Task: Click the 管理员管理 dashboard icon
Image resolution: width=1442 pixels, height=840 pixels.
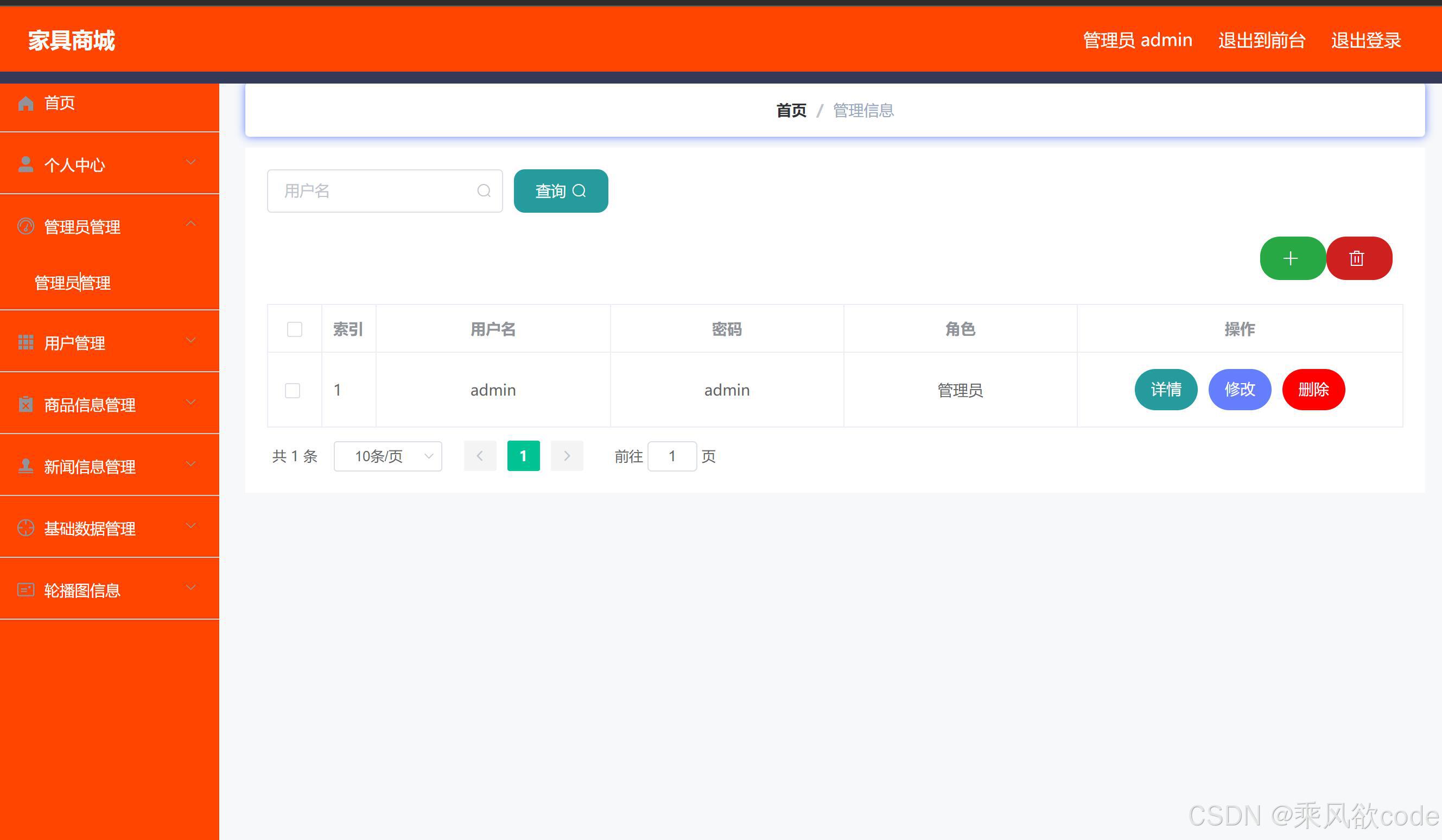Action: [x=25, y=225]
